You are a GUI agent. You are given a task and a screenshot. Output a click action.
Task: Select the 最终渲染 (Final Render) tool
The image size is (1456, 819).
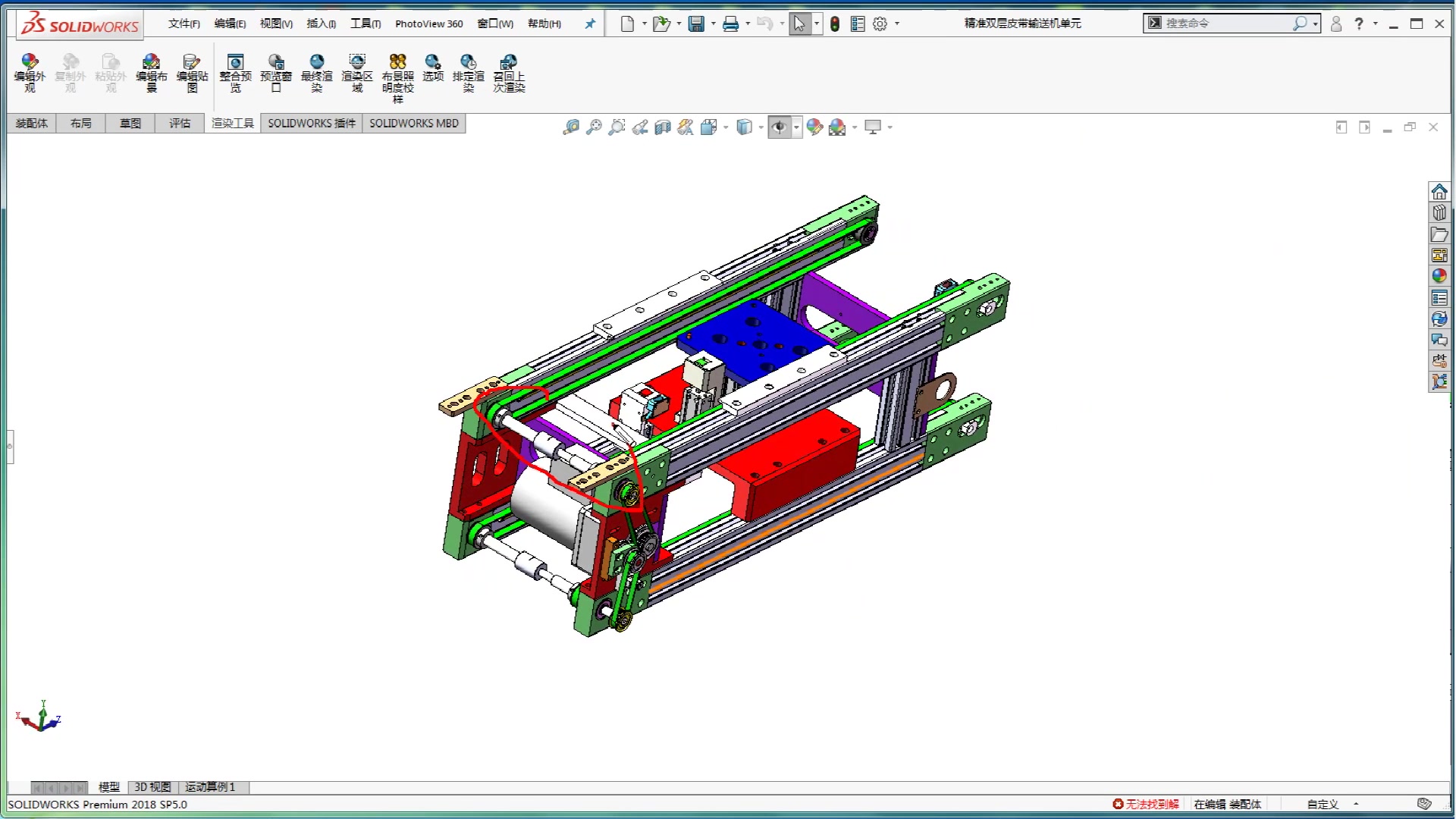click(318, 72)
